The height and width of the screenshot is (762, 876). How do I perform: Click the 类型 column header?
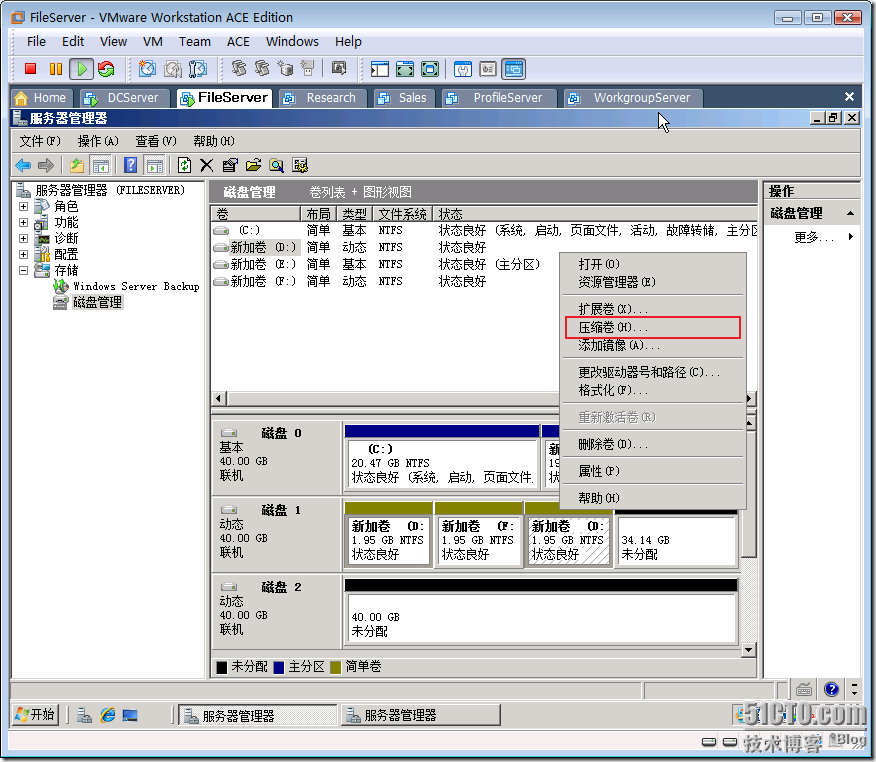[354, 214]
